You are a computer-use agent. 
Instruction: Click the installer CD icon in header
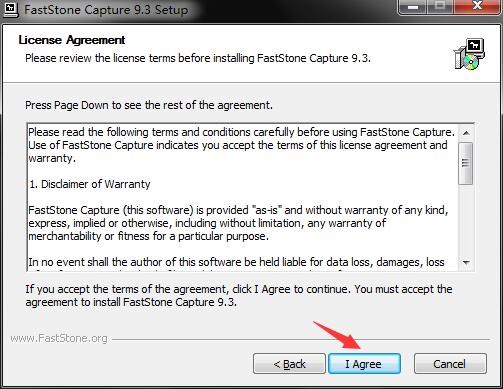[x=469, y=54]
